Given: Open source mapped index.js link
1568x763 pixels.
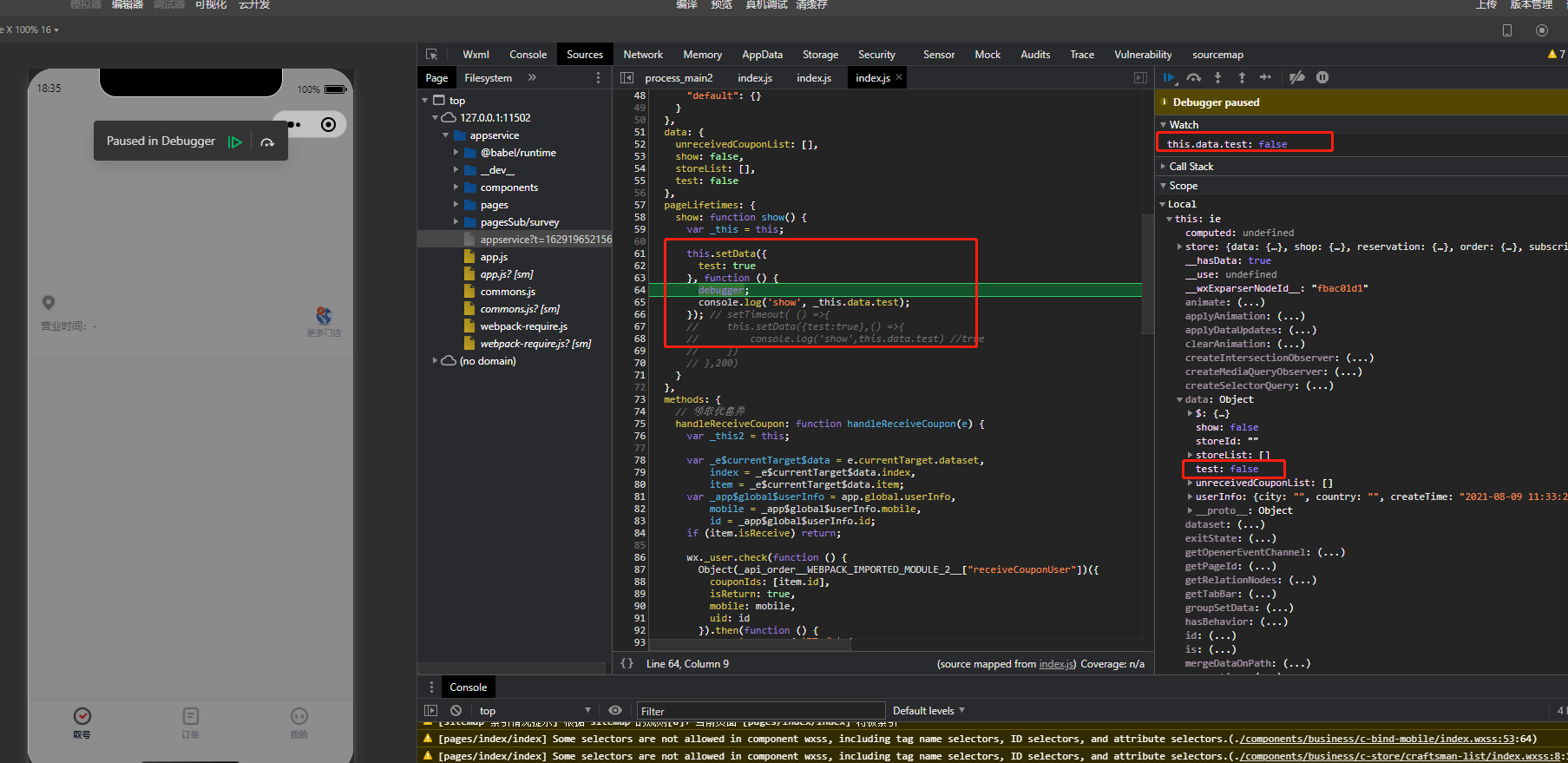Looking at the screenshot, I should click(1056, 664).
